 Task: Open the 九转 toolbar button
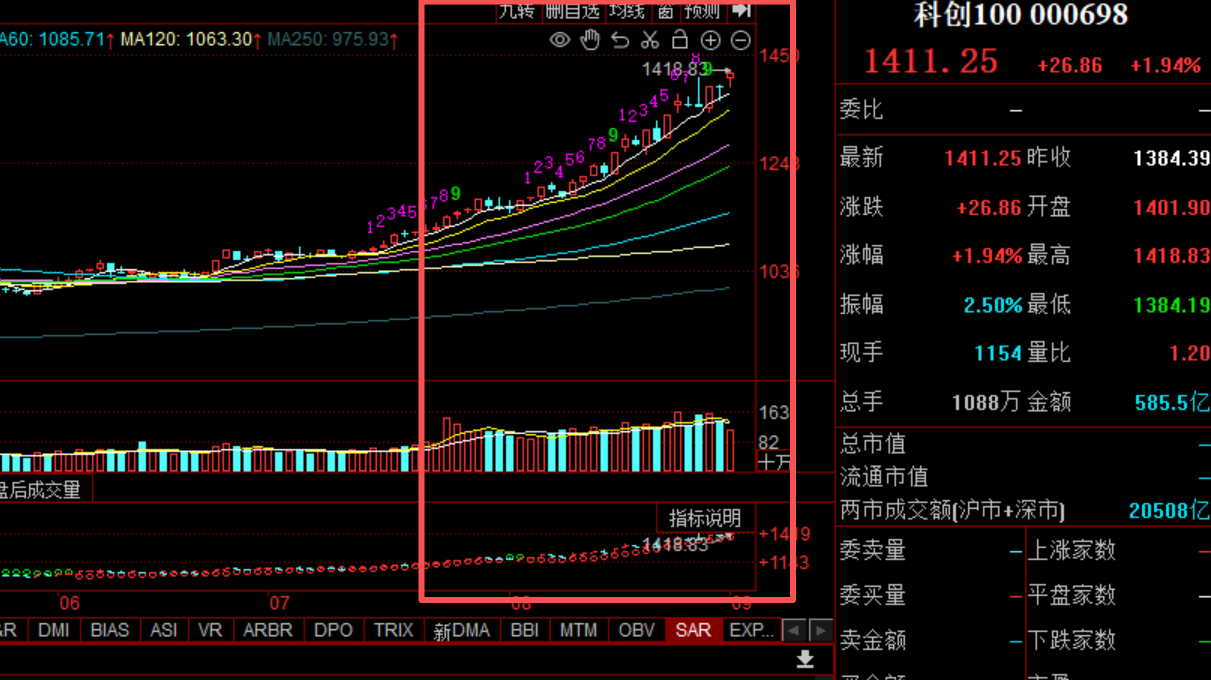pyautogui.click(x=518, y=10)
